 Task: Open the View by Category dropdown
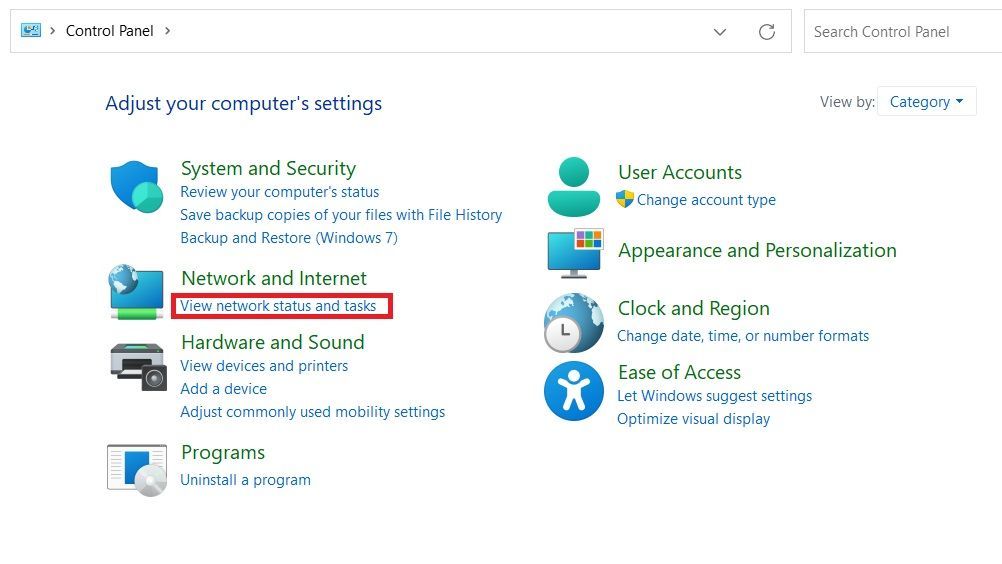(927, 102)
